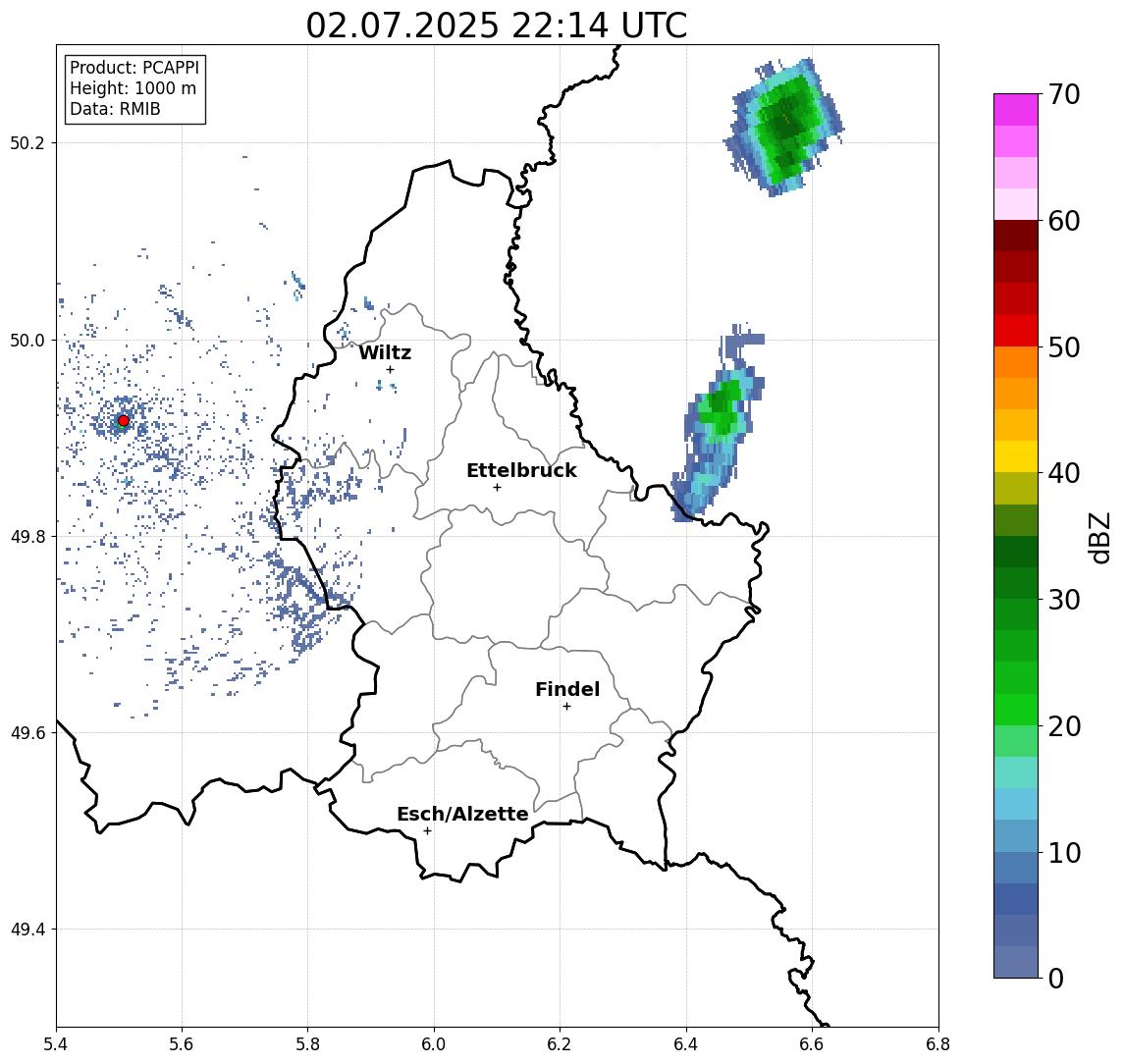Click the longitude tick label 6.8
Screen dimensions: 1124x1064
click(937, 1044)
